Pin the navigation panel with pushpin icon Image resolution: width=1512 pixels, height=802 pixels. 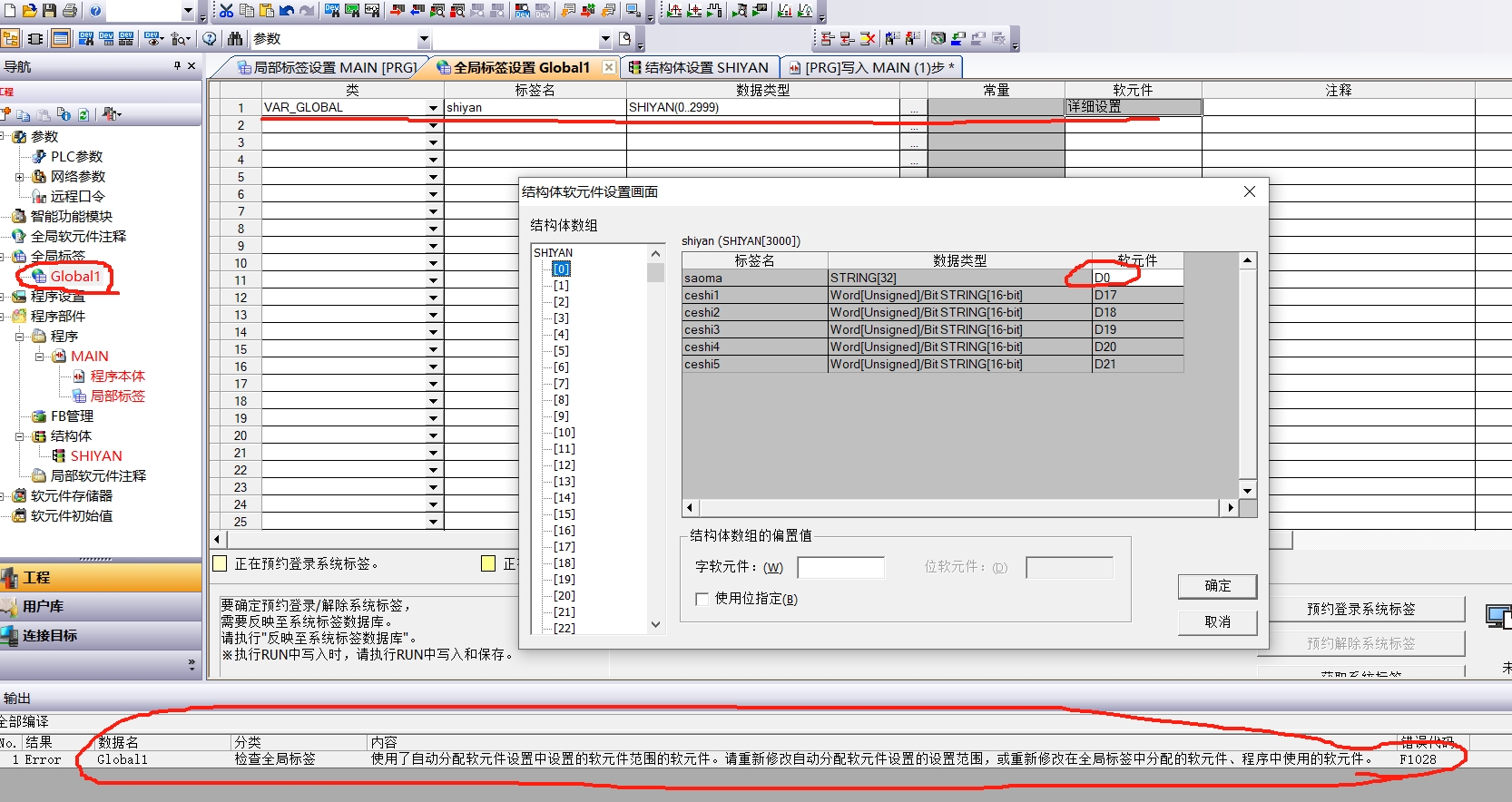tap(177, 66)
